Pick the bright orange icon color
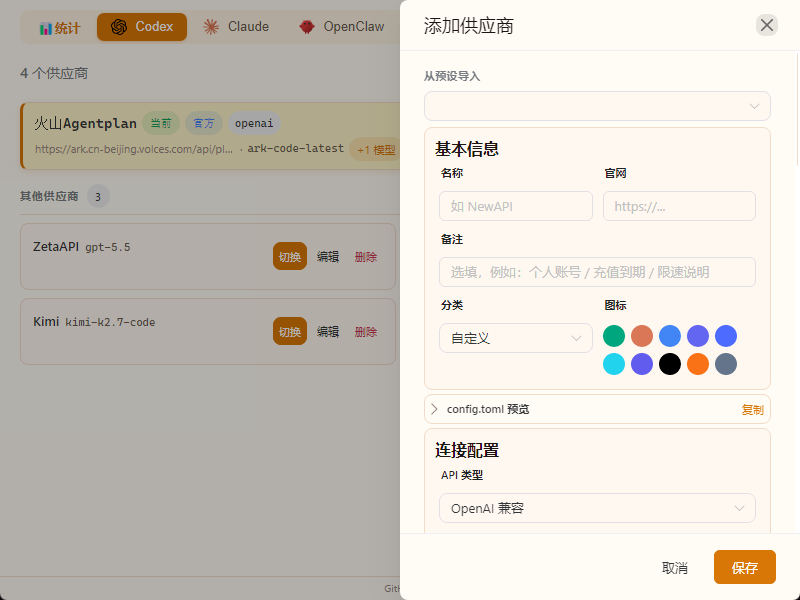Screen dimensions: 800x600 (x=698, y=364)
